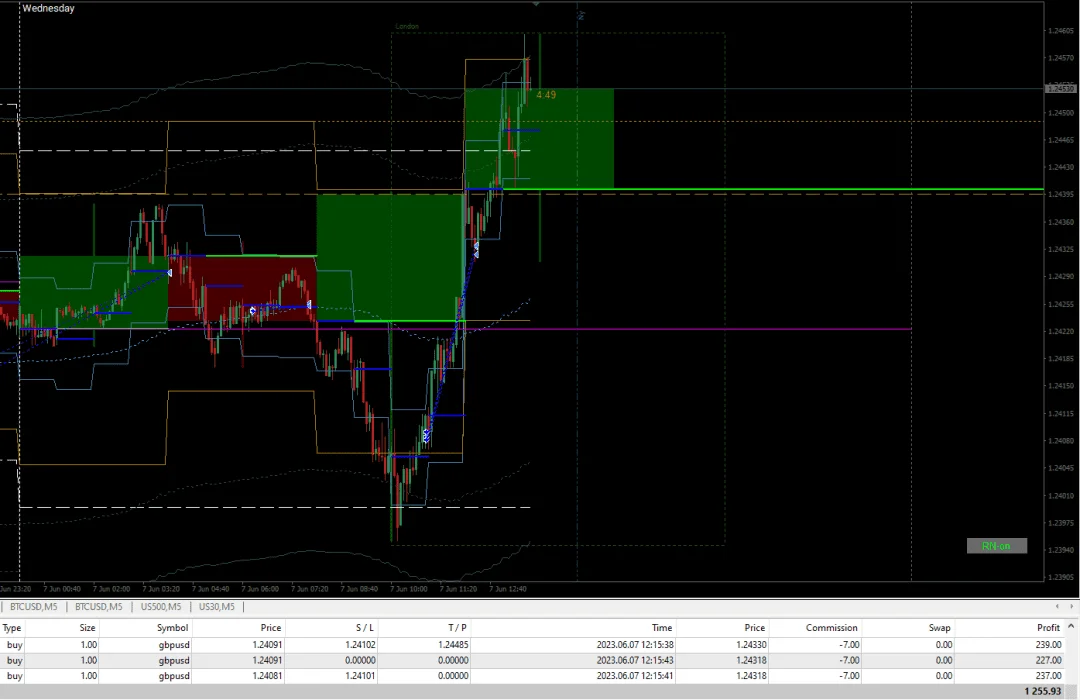Click the chart shift triangle at the top of the chart

point(536,4)
